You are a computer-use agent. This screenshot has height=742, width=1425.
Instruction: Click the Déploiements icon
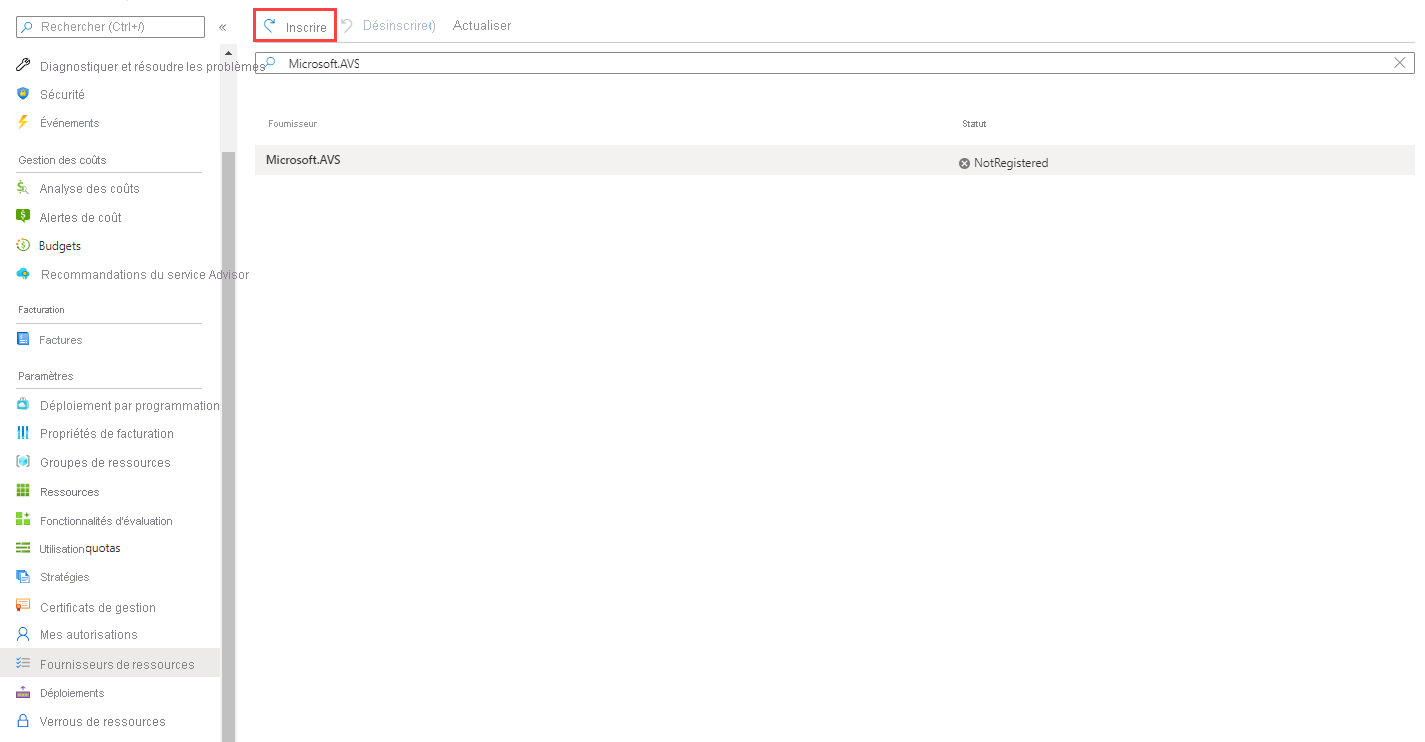[24, 692]
